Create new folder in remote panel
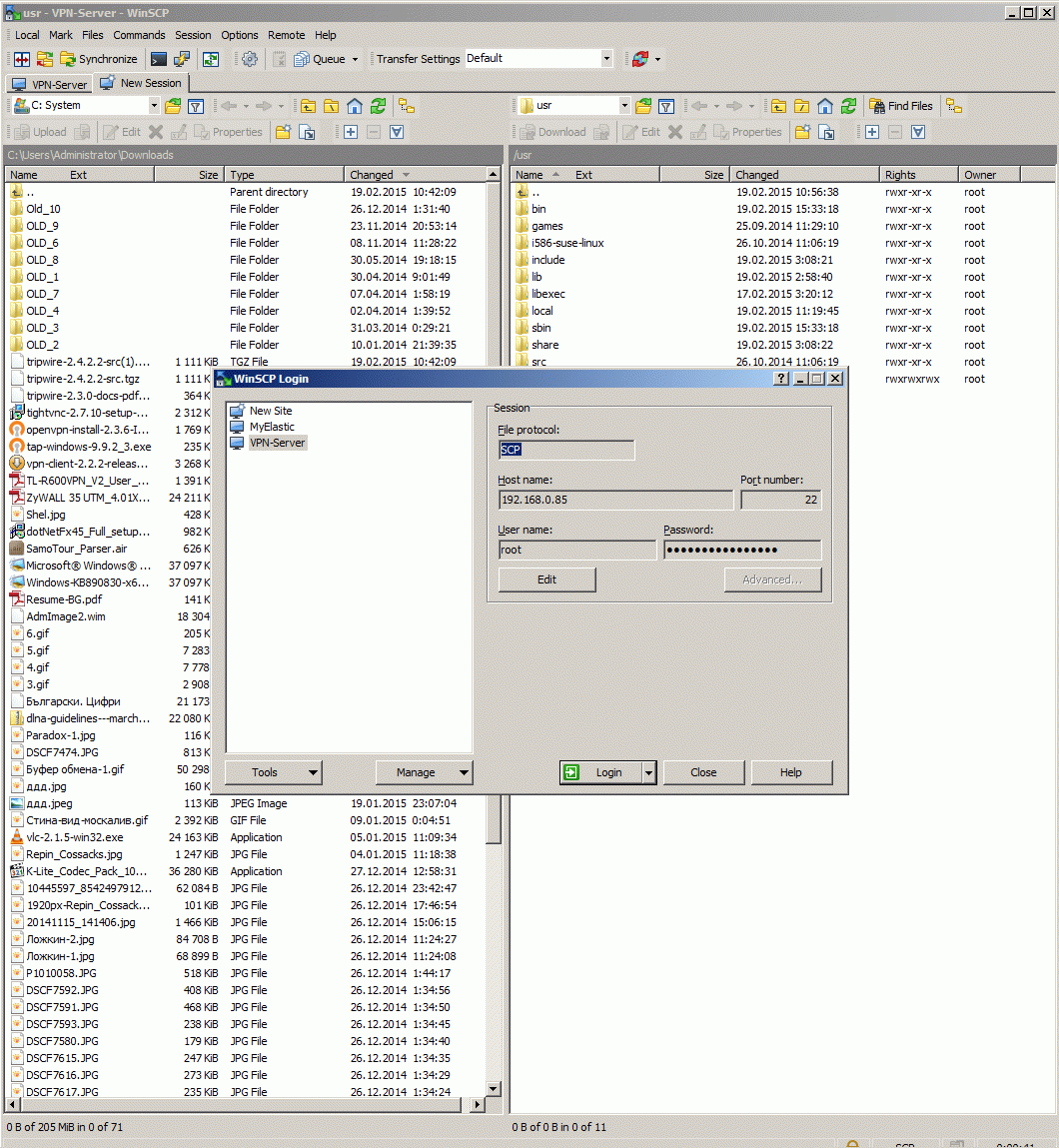The image size is (1059, 1148). point(803,132)
